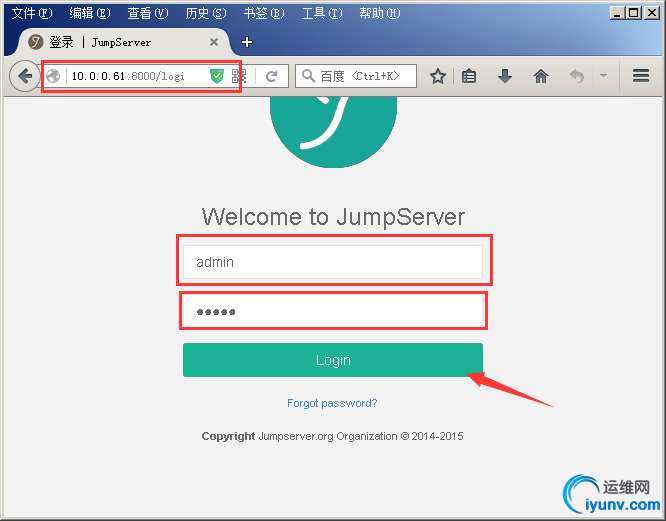Click the Copyright Jumpserver.org text

(x=333, y=436)
